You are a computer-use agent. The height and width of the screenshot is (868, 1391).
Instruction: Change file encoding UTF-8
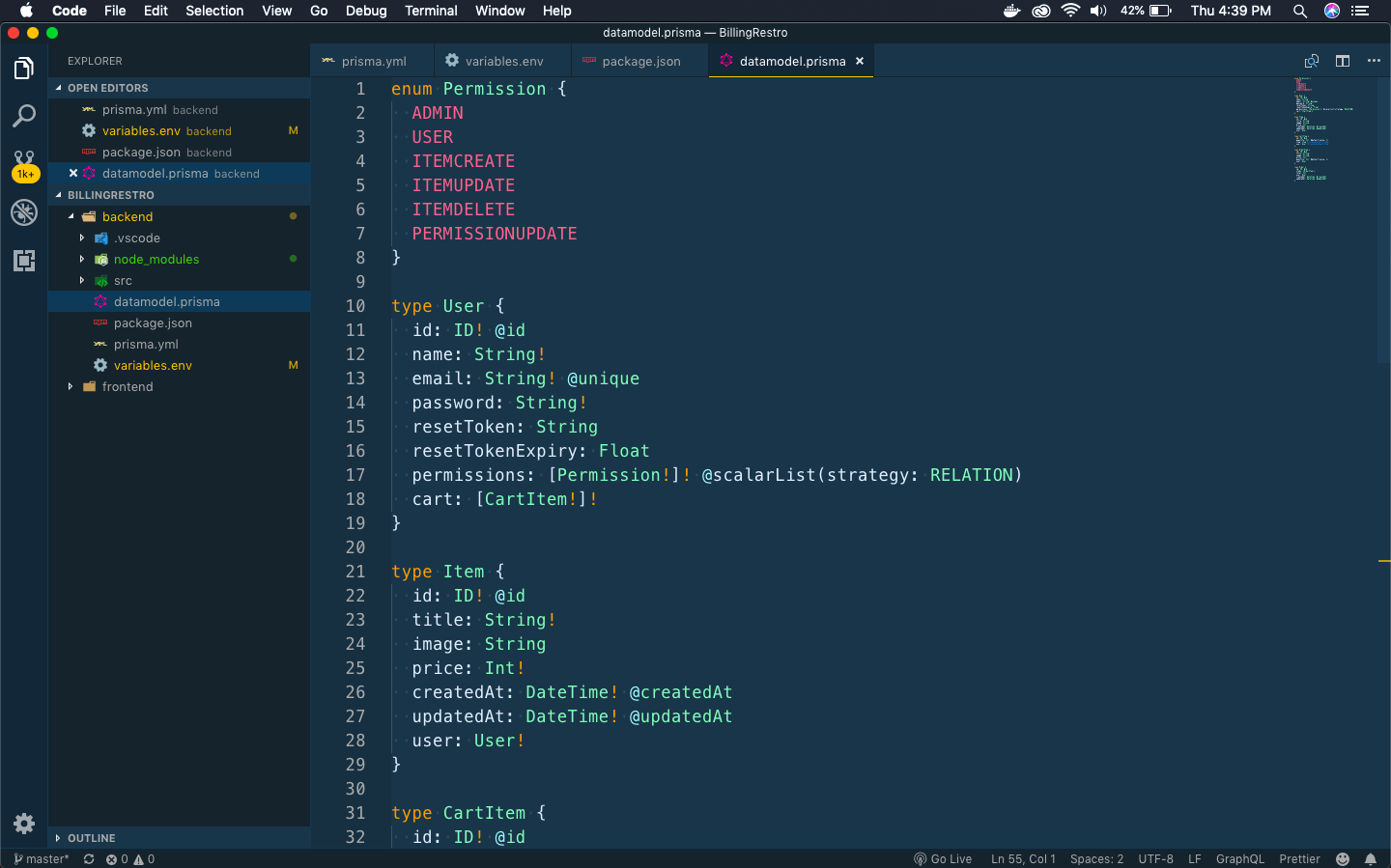1155,859
